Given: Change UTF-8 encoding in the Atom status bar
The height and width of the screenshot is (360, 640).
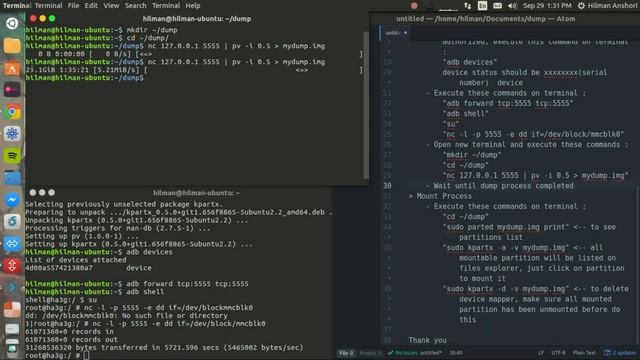Looking at the screenshot, I should coord(558,353).
